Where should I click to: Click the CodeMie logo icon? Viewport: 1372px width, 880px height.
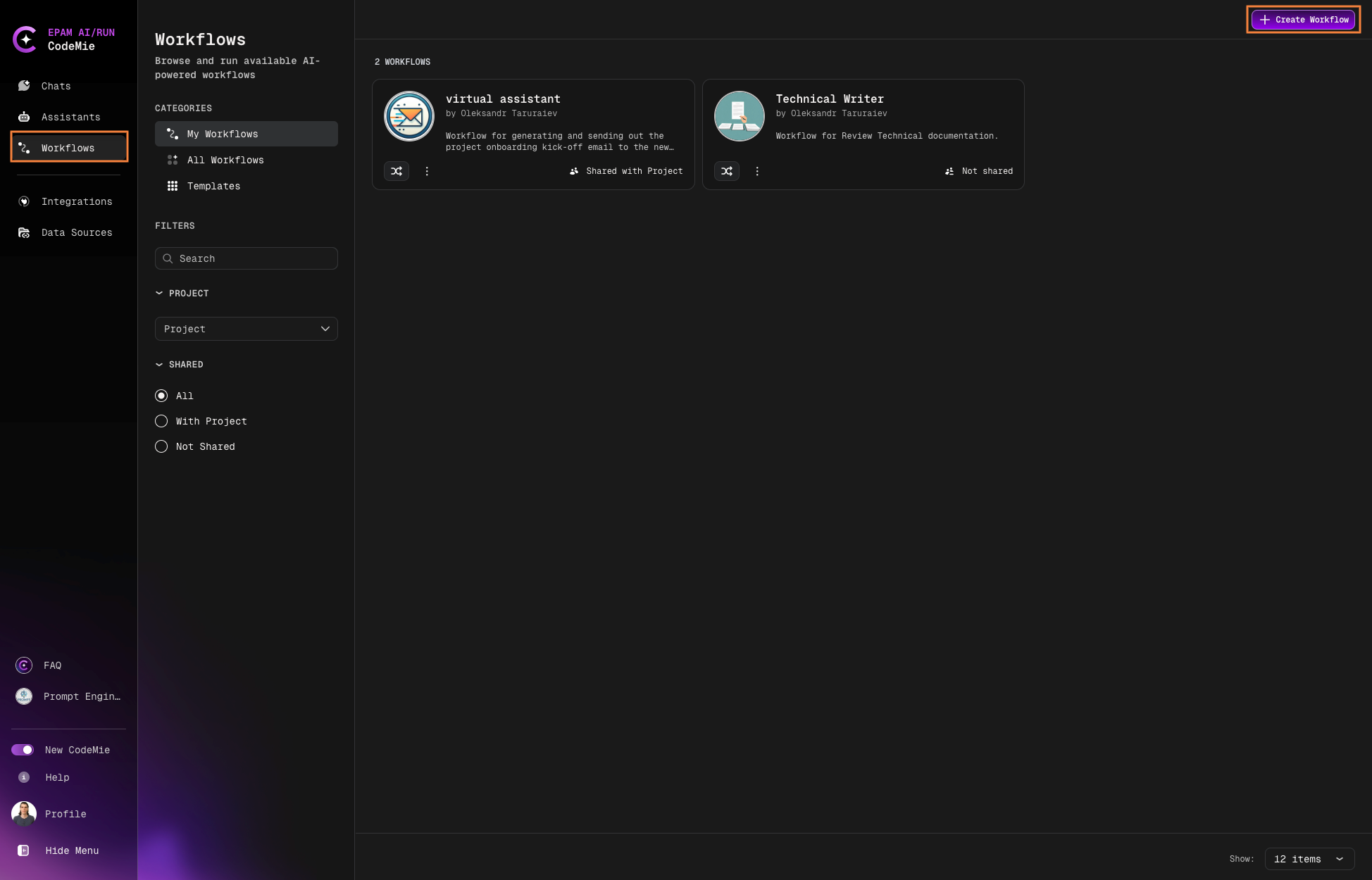[x=26, y=39]
